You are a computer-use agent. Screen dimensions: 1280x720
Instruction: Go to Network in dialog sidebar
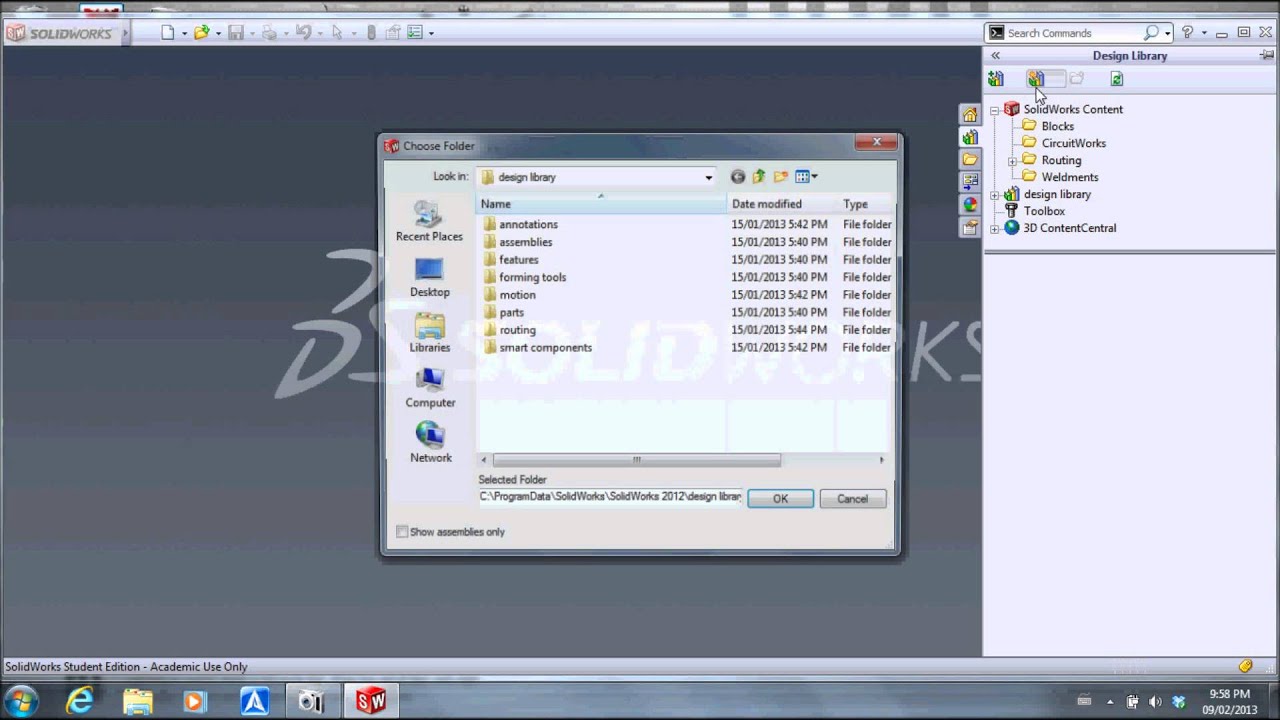click(x=430, y=443)
